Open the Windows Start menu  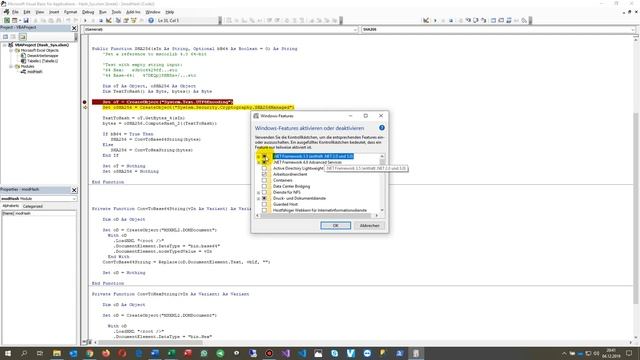coord(8,353)
